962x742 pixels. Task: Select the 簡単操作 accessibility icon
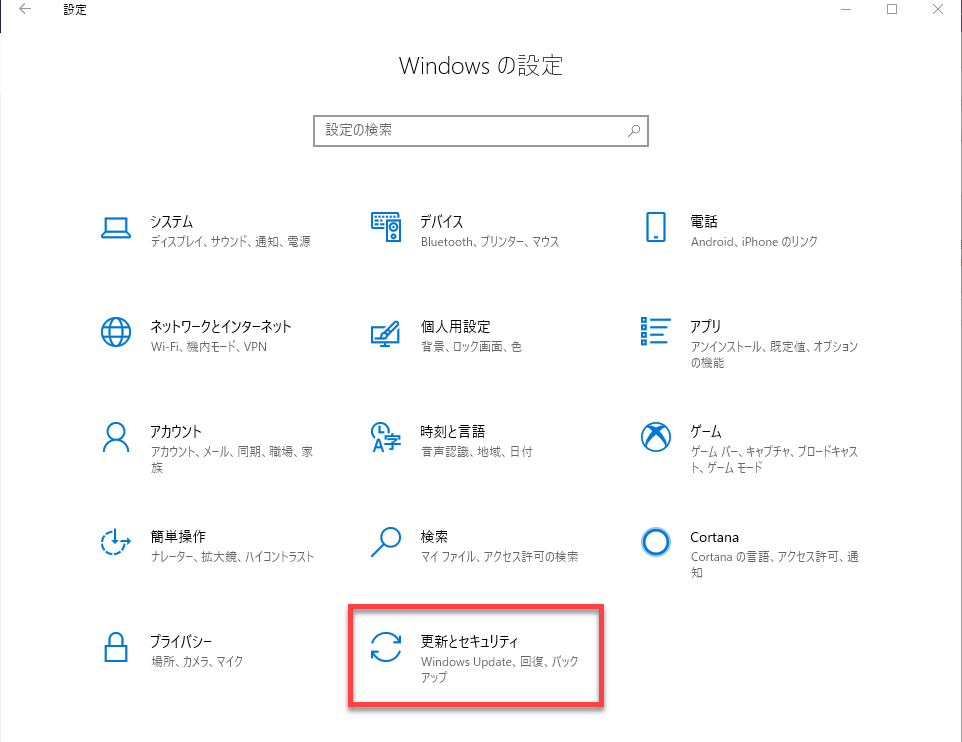pos(116,542)
